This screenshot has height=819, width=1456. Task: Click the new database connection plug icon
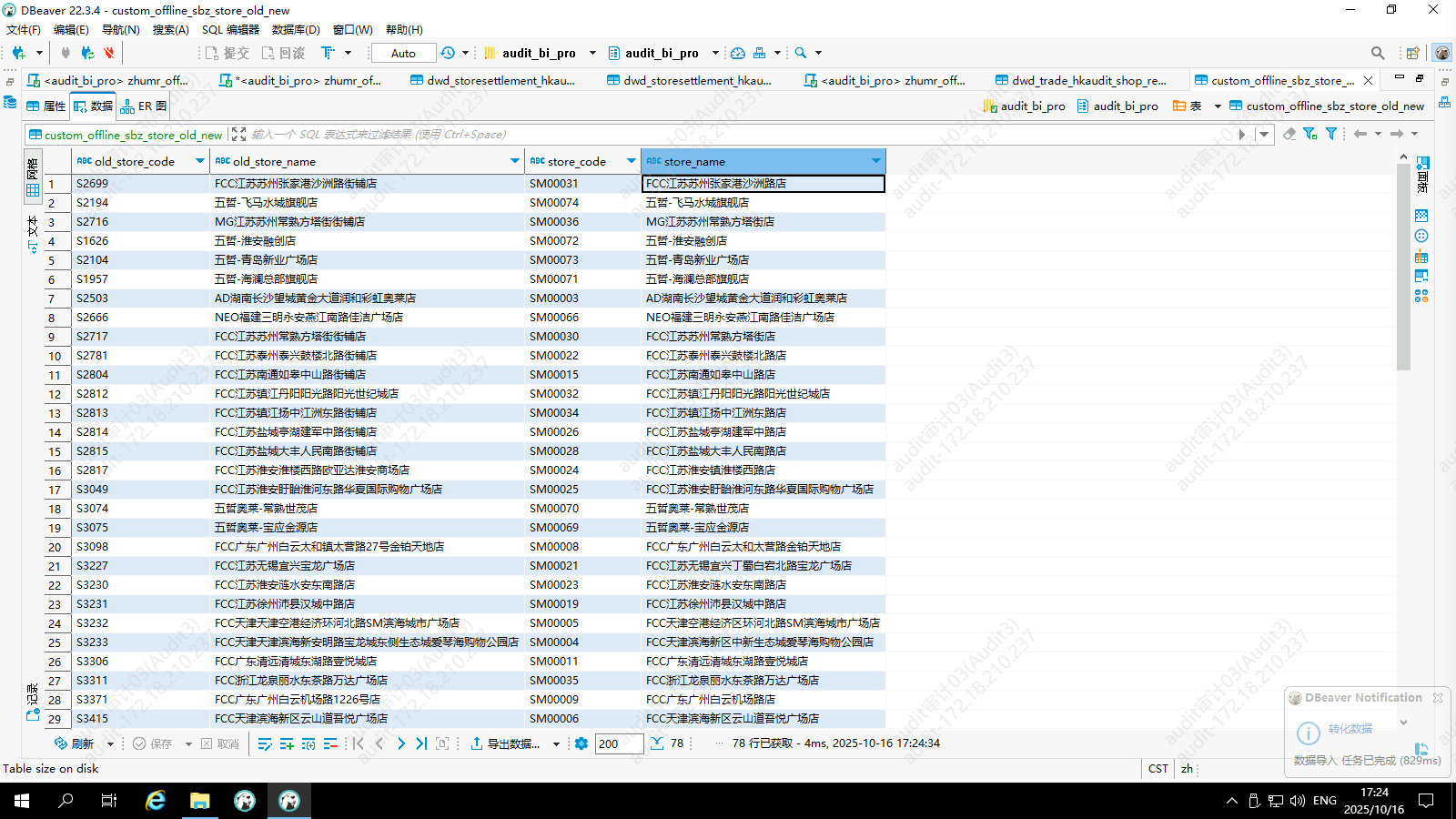click(18, 53)
